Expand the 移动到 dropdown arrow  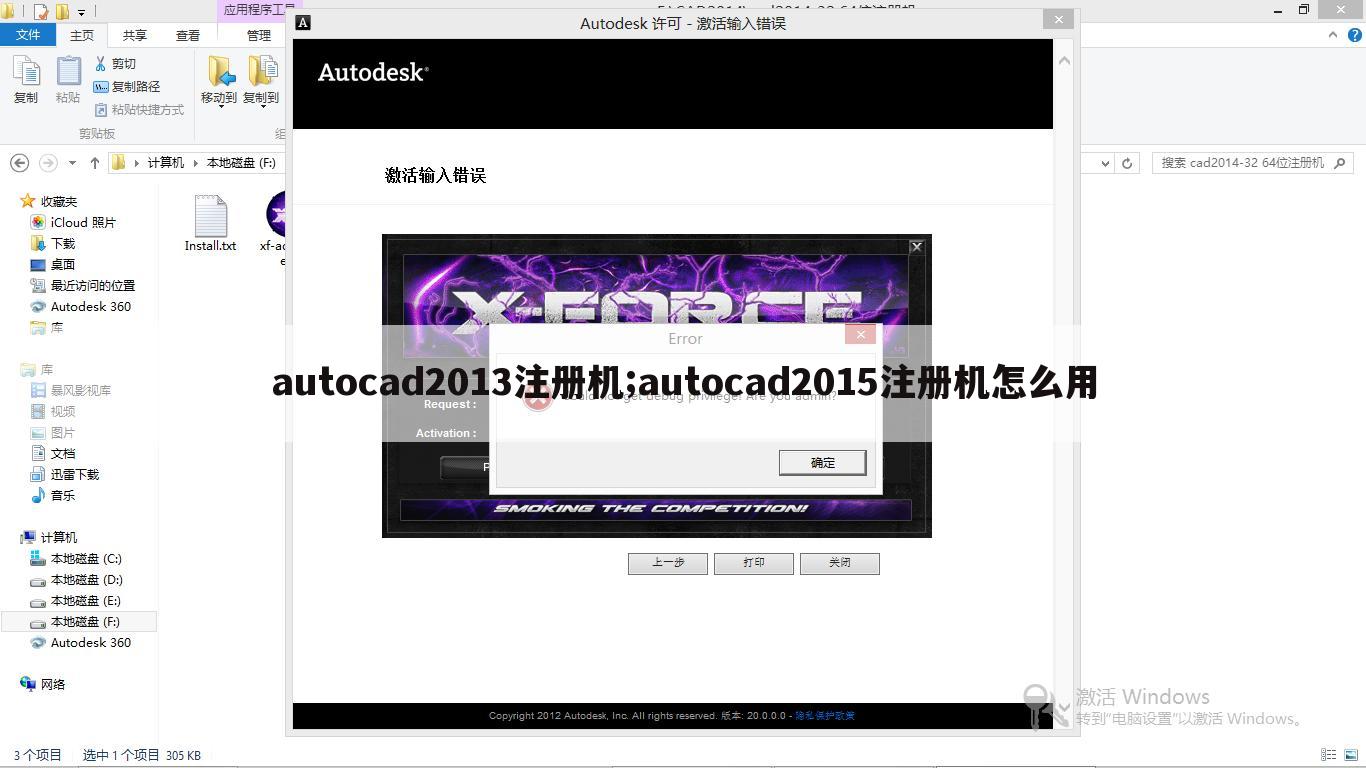[x=220, y=107]
